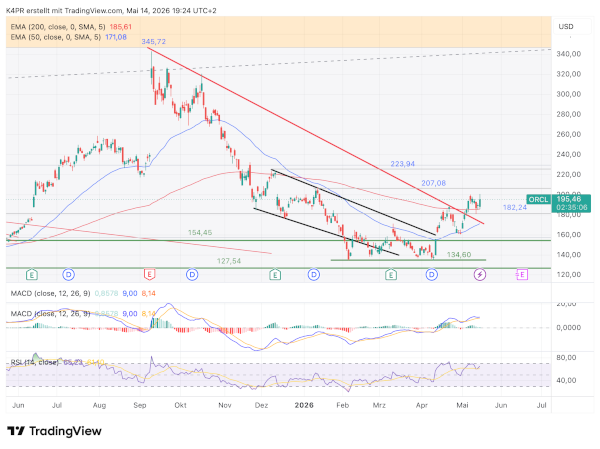Image resolution: width=600 pixels, height=449 pixels.
Task: Open the pink upcoming earnings E marker
Action: coord(522,274)
